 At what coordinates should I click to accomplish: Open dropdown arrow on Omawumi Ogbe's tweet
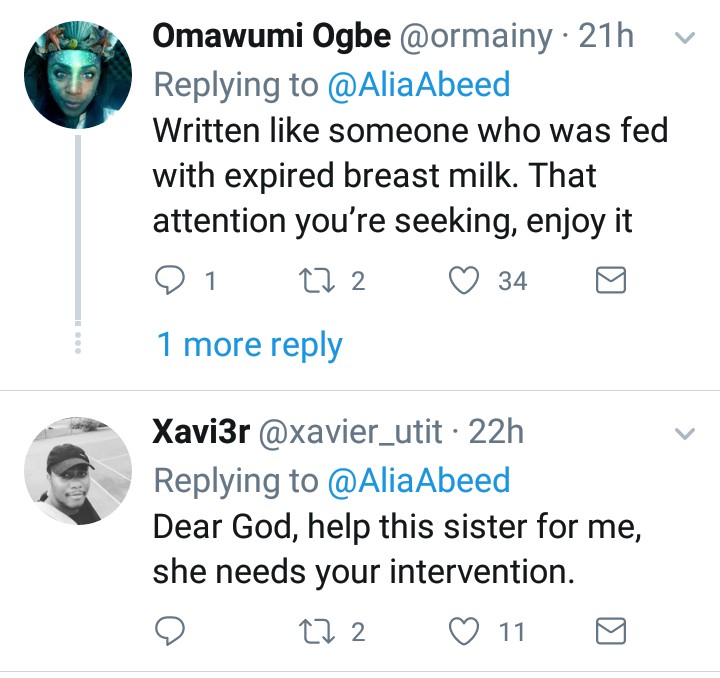pyautogui.click(x=685, y=39)
